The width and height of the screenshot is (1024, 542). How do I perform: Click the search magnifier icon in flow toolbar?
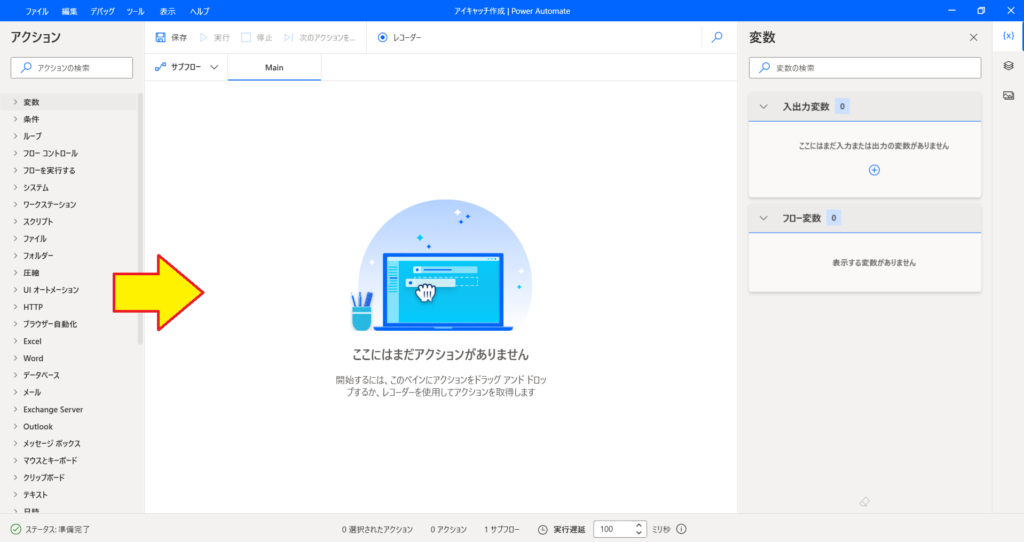(716, 37)
